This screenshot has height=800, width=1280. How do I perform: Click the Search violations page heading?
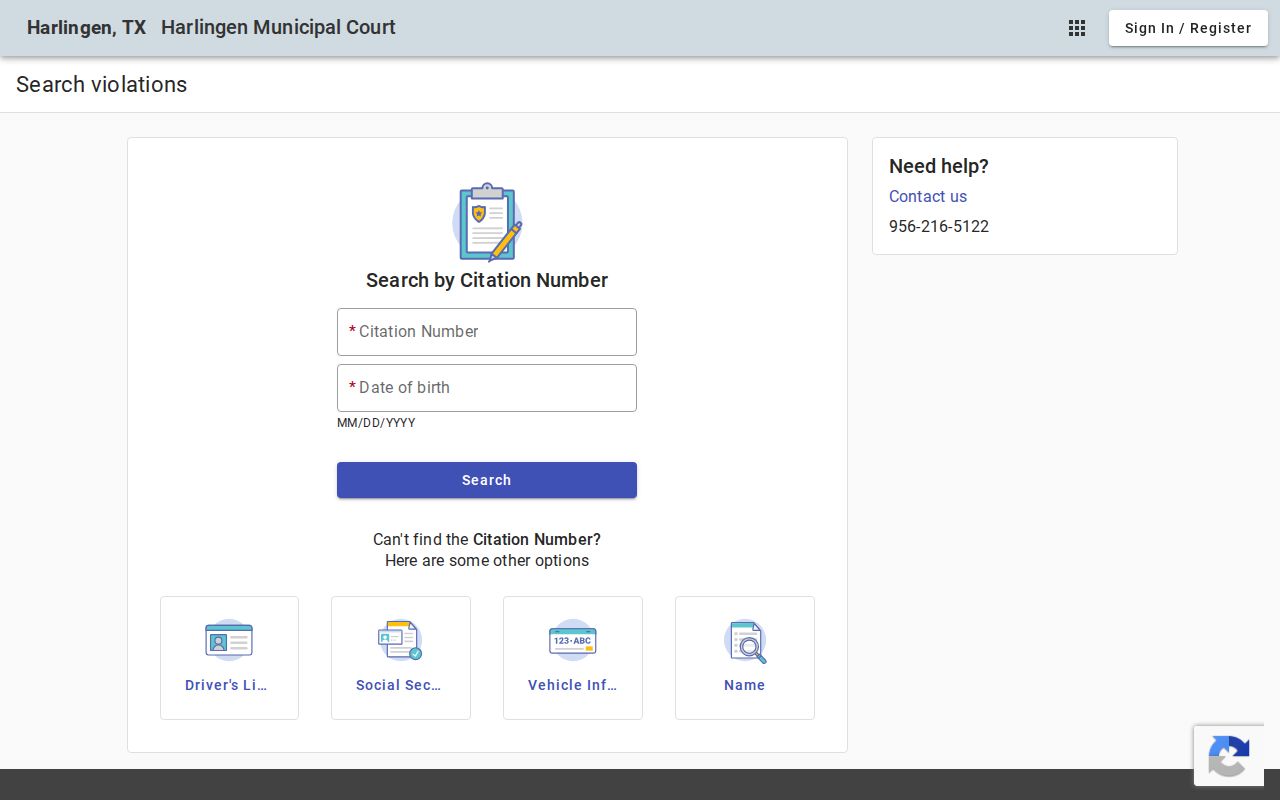coord(101,84)
